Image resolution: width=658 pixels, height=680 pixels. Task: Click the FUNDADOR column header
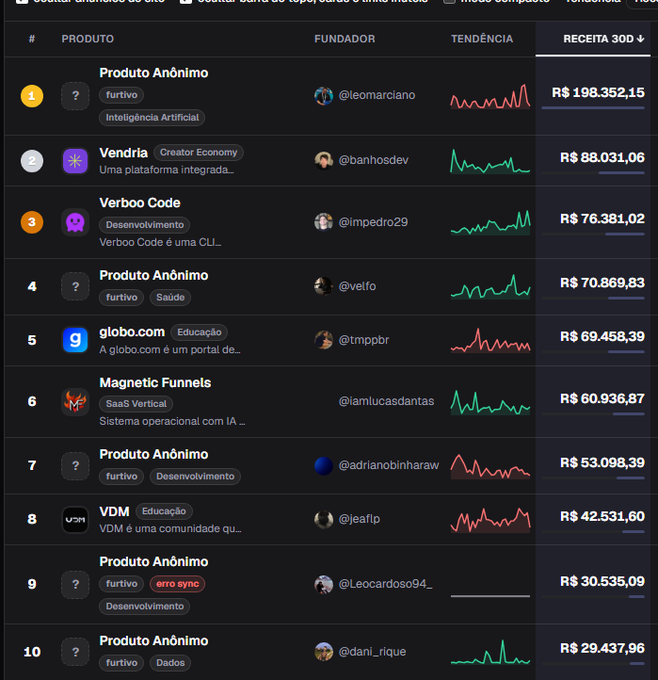coord(344,39)
